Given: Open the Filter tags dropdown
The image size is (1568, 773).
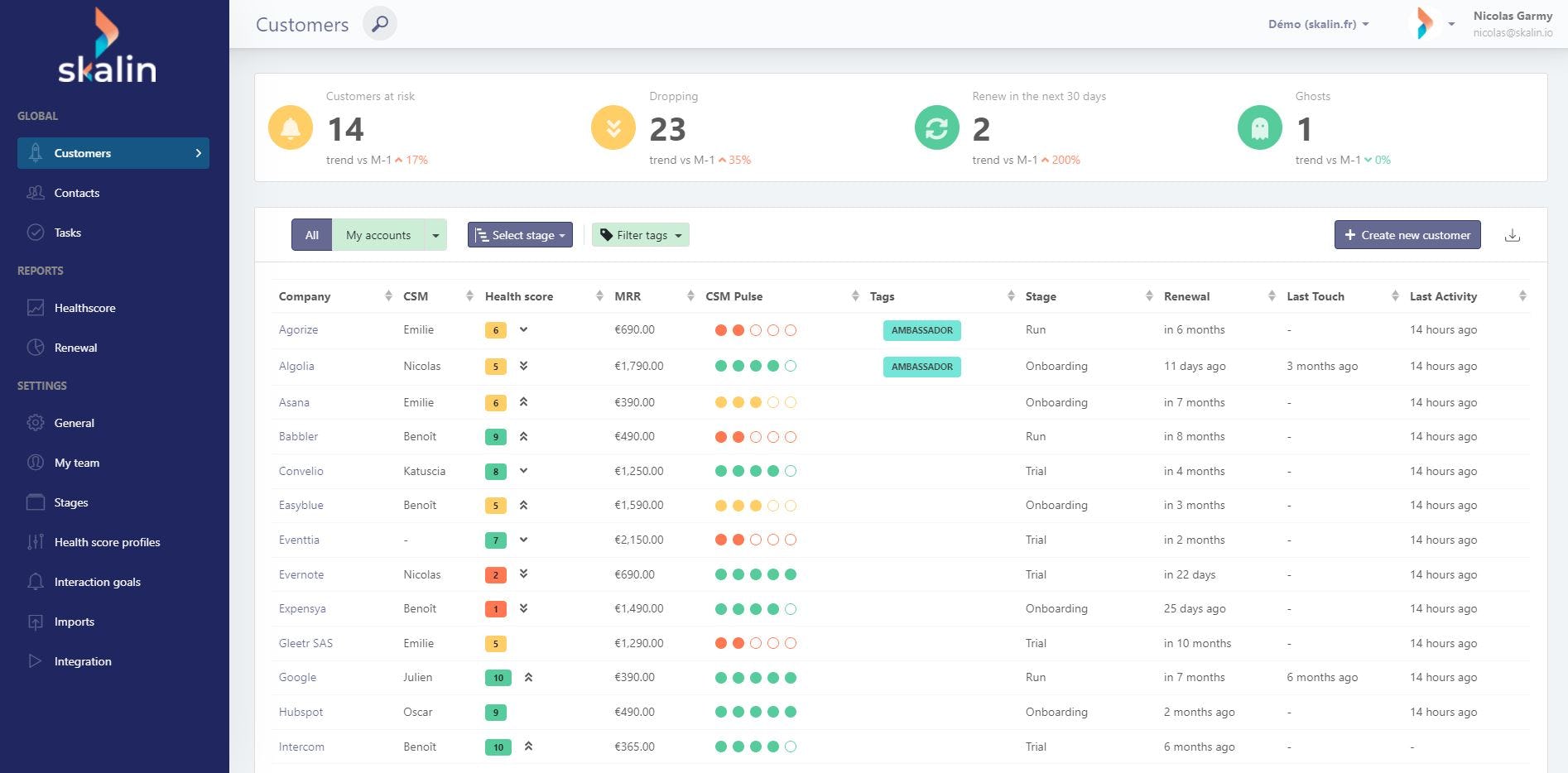Looking at the screenshot, I should pos(640,234).
